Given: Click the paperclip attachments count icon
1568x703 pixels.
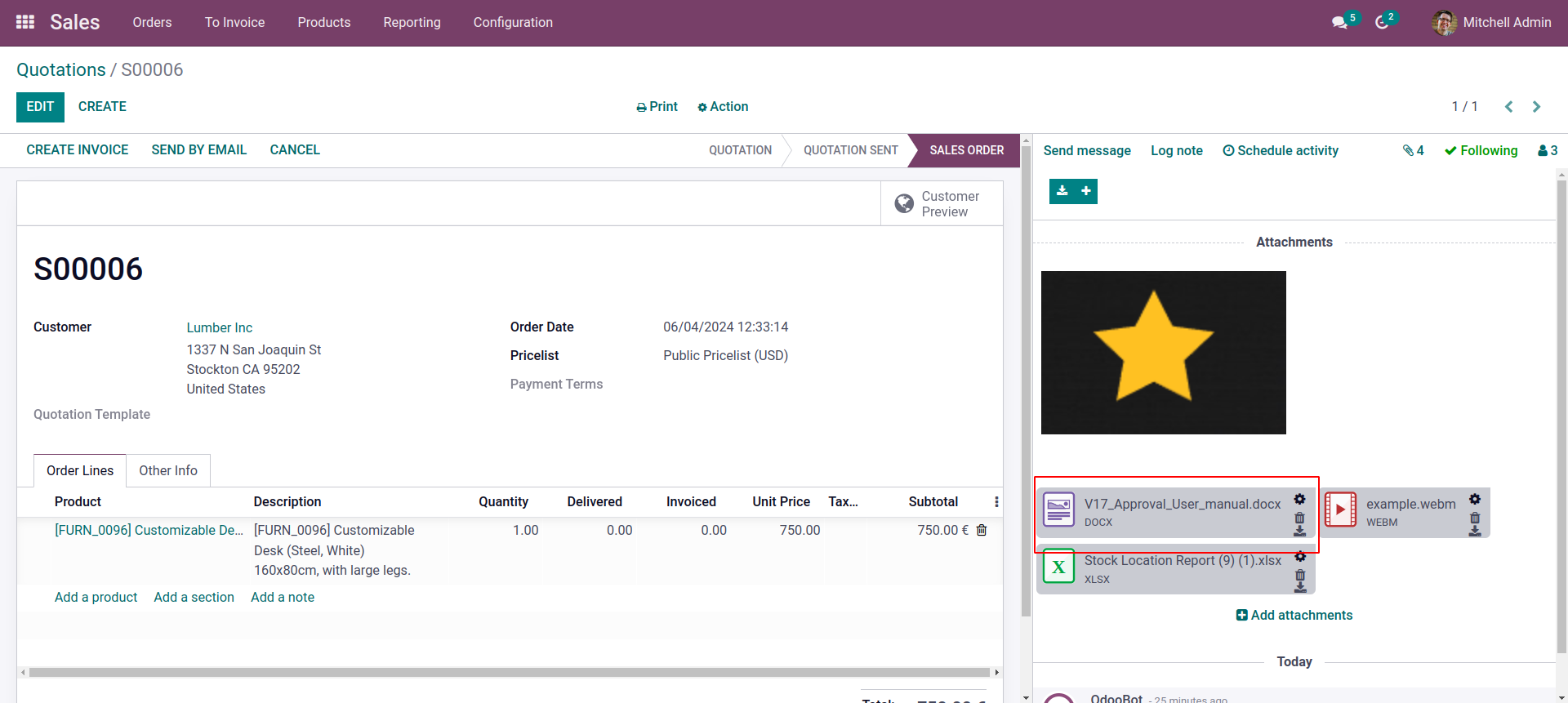Looking at the screenshot, I should [1413, 150].
